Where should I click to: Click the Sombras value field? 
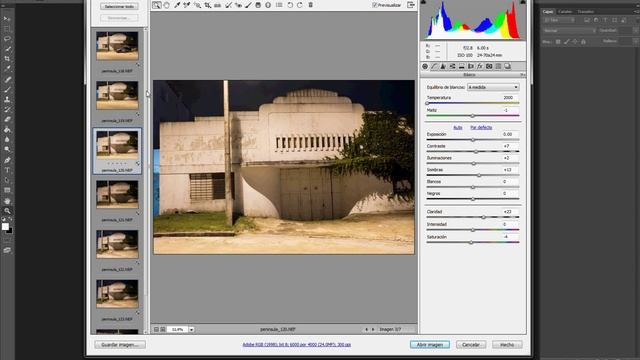[x=510, y=170]
